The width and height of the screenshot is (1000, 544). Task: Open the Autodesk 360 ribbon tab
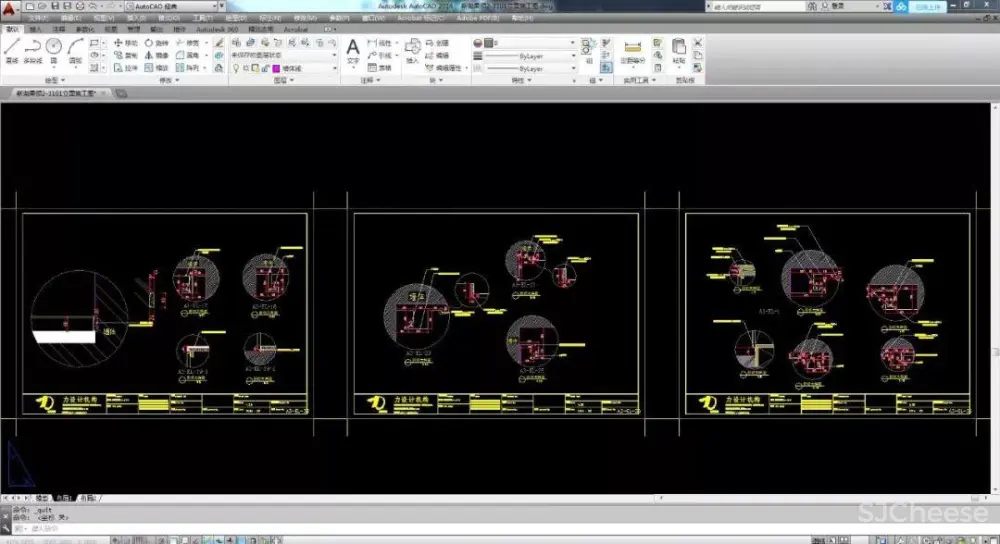tap(217, 30)
